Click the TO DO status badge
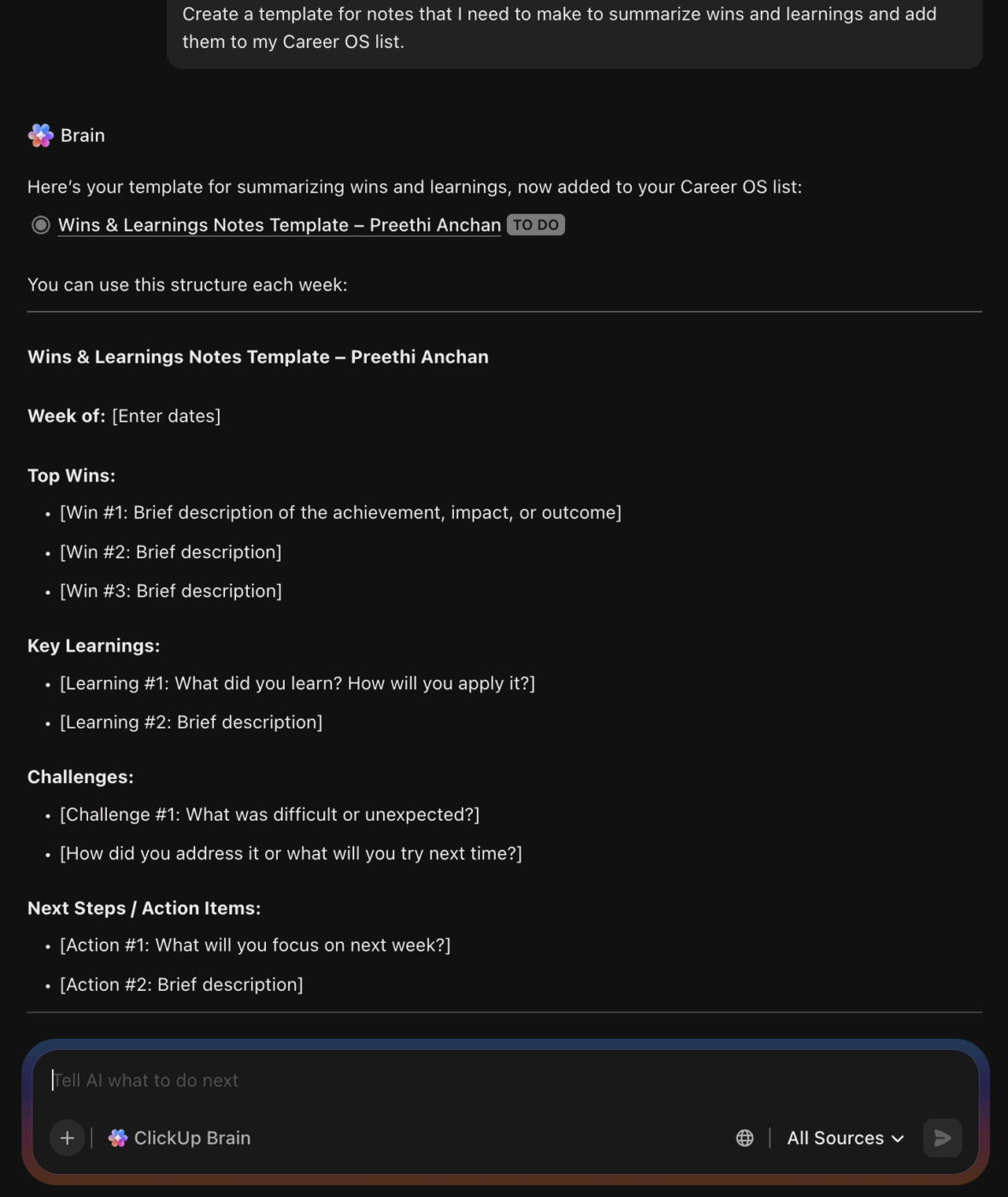This screenshot has width=1008, height=1197. coord(535,224)
